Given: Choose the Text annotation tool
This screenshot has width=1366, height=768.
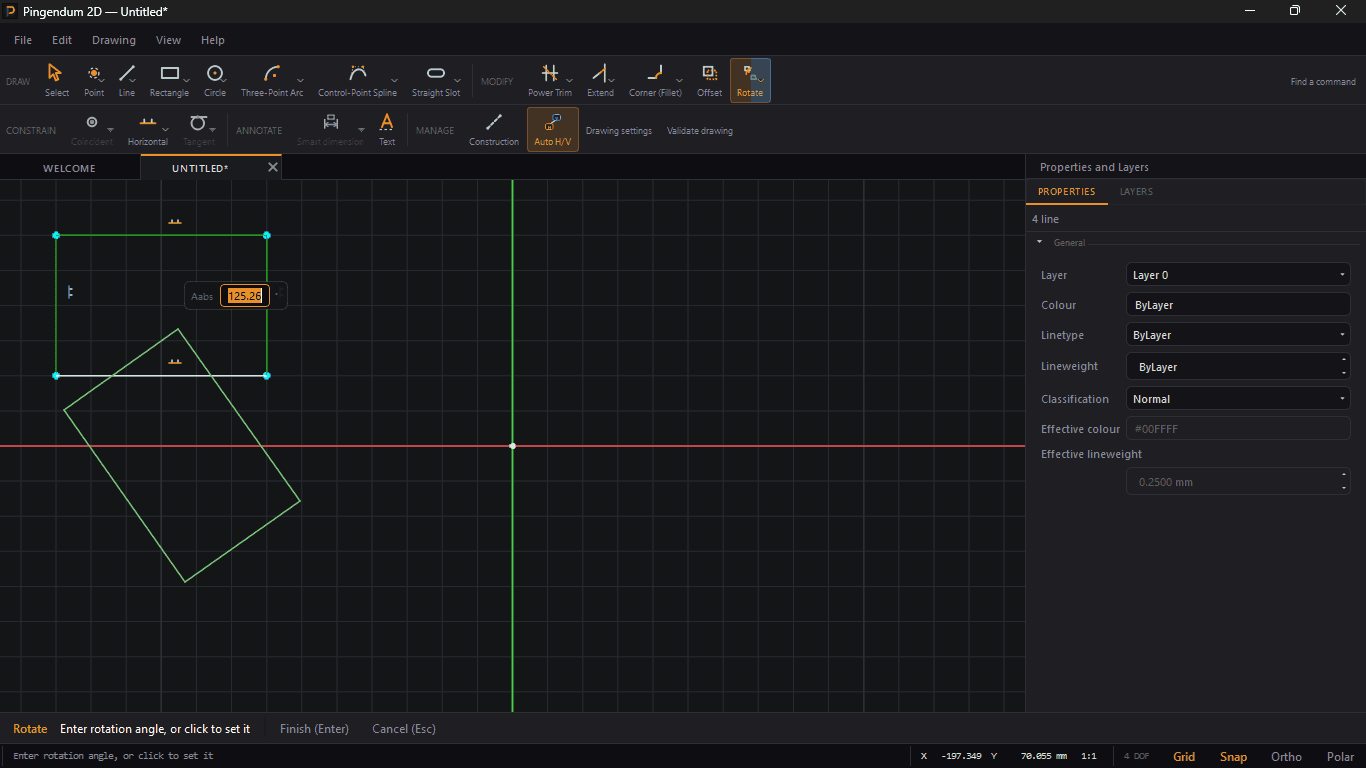Looking at the screenshot, I should tap(387, 130).
